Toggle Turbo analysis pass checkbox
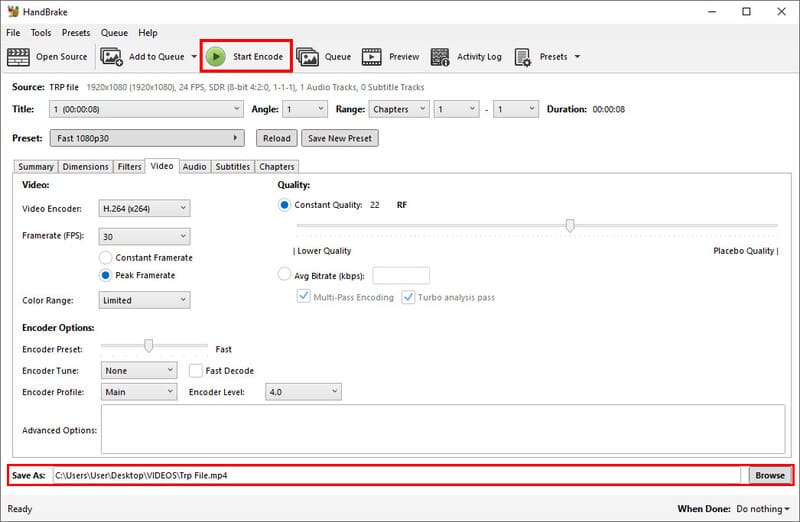 pyautogui.click(x=408, y=297)
